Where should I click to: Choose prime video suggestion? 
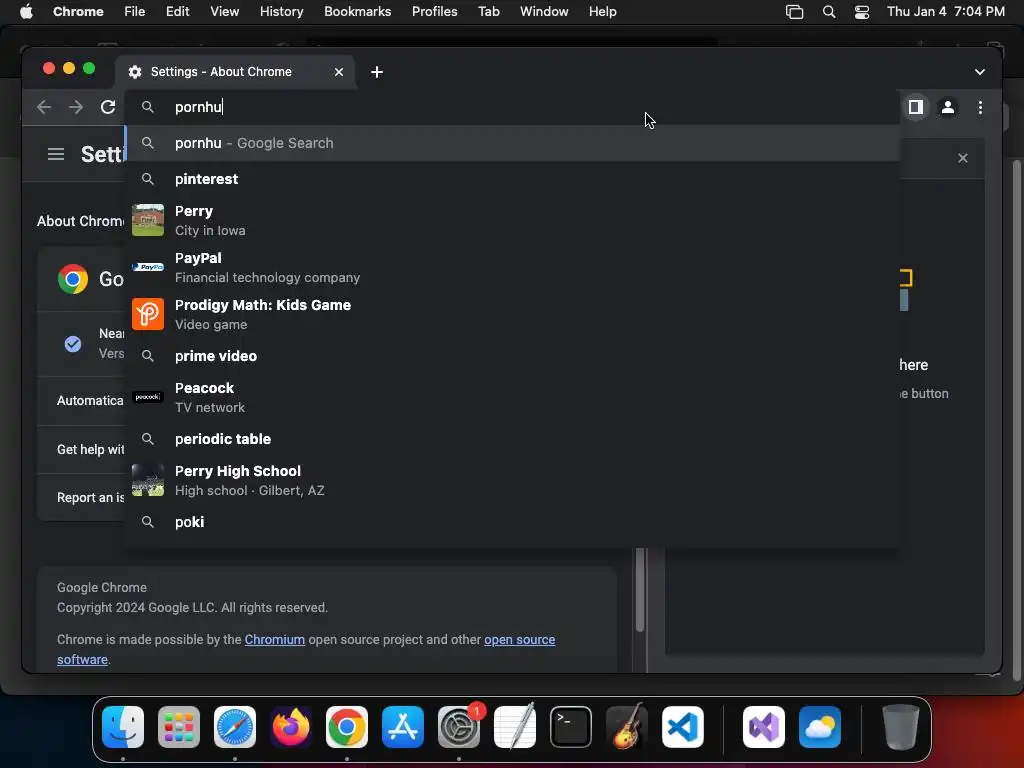pyautogui.click(x=513, y=356)
